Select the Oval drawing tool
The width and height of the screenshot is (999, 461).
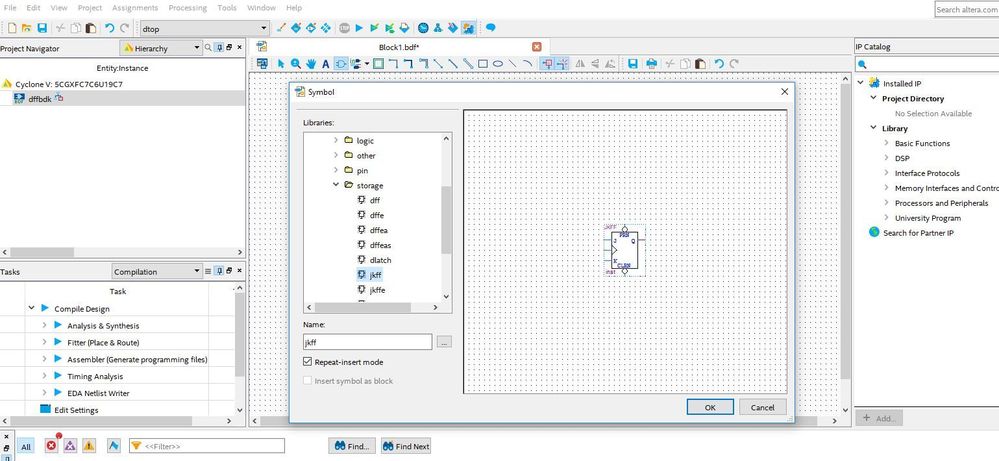click(497, 64)
